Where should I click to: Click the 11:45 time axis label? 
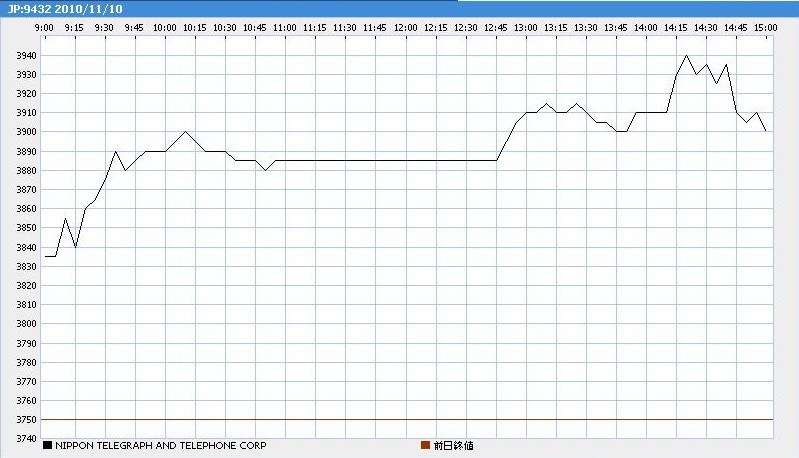pyautogui.click(x=375, y=28)
